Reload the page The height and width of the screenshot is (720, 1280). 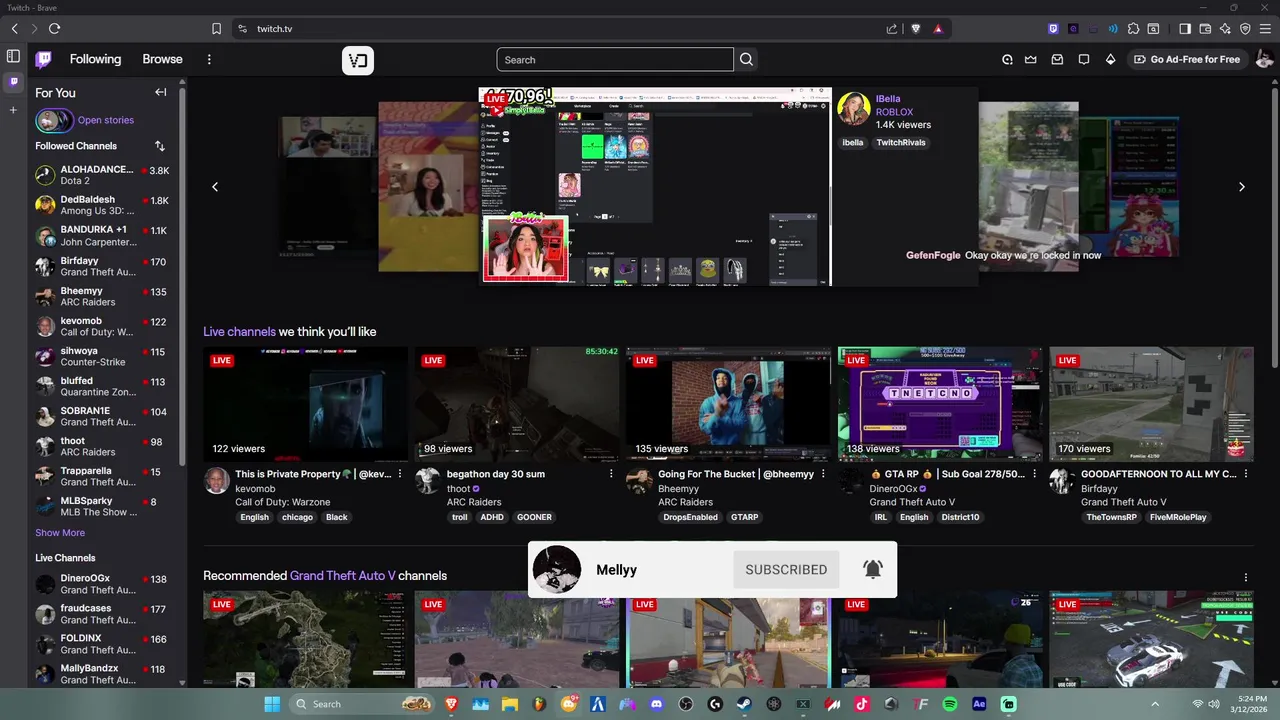(54, 29)
